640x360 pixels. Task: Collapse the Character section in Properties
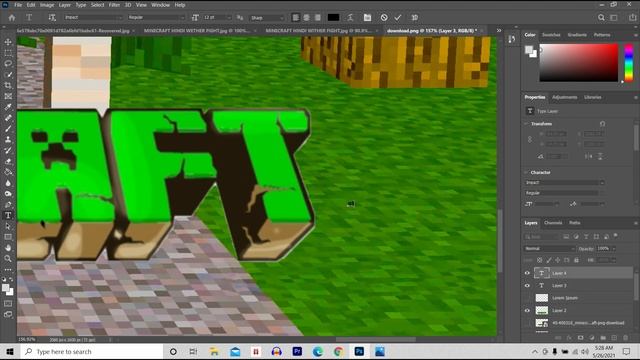527,173
